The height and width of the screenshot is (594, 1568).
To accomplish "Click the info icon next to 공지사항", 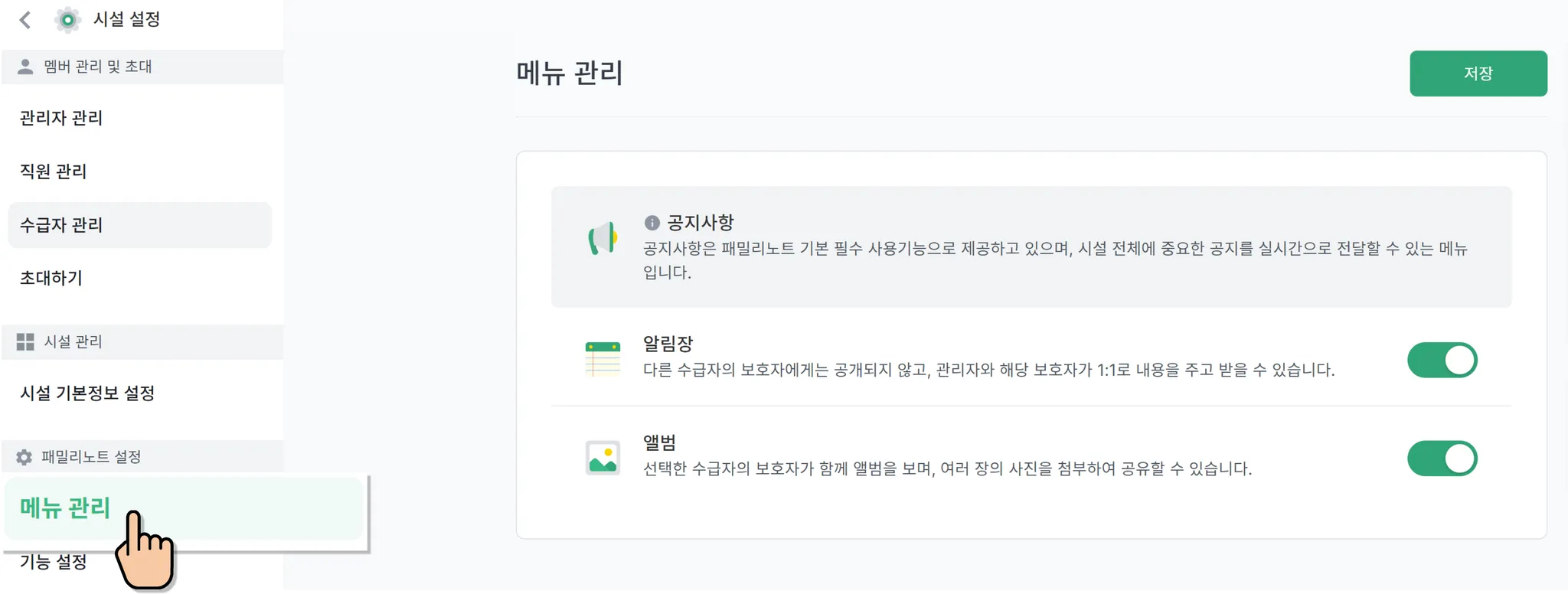I will pyautogui.click(x=652, y=223).
